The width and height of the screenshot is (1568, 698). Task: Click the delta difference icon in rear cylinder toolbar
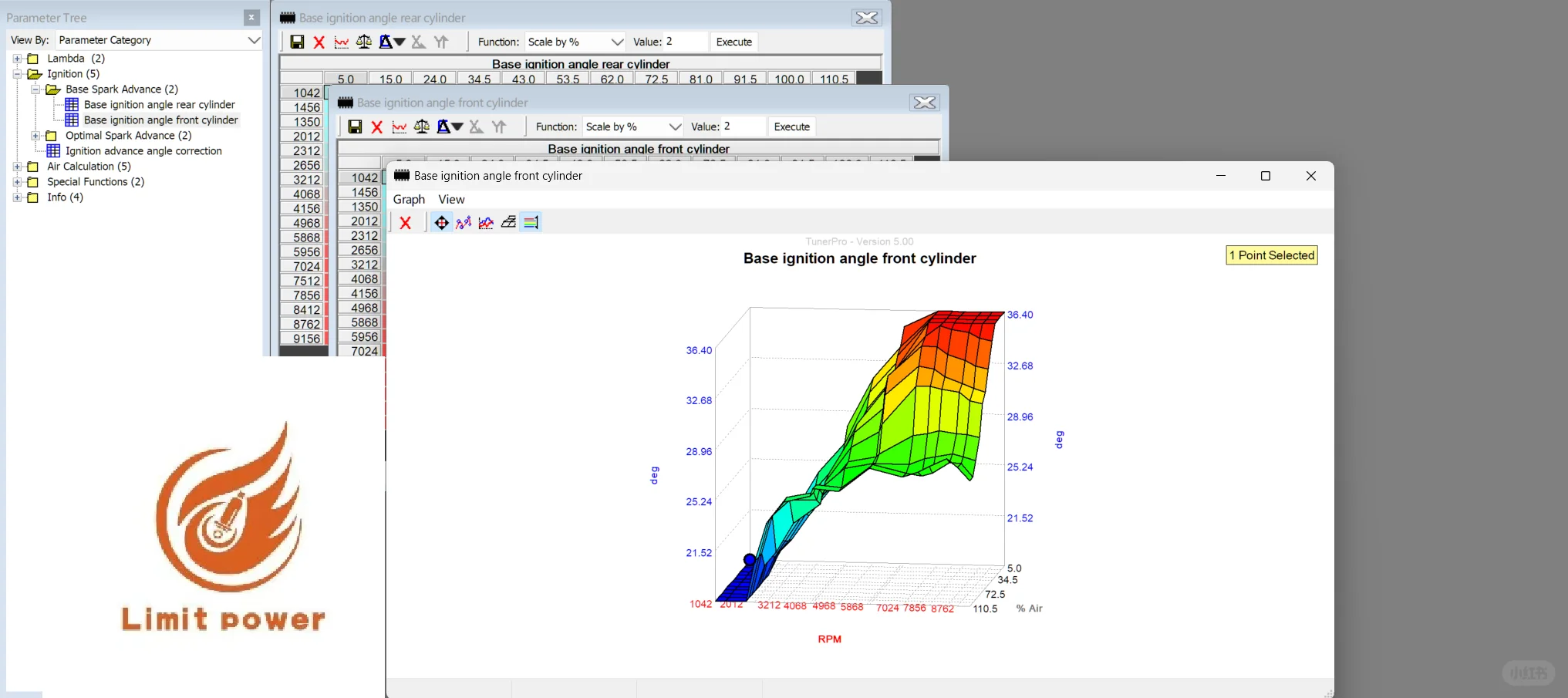(386, 42)
